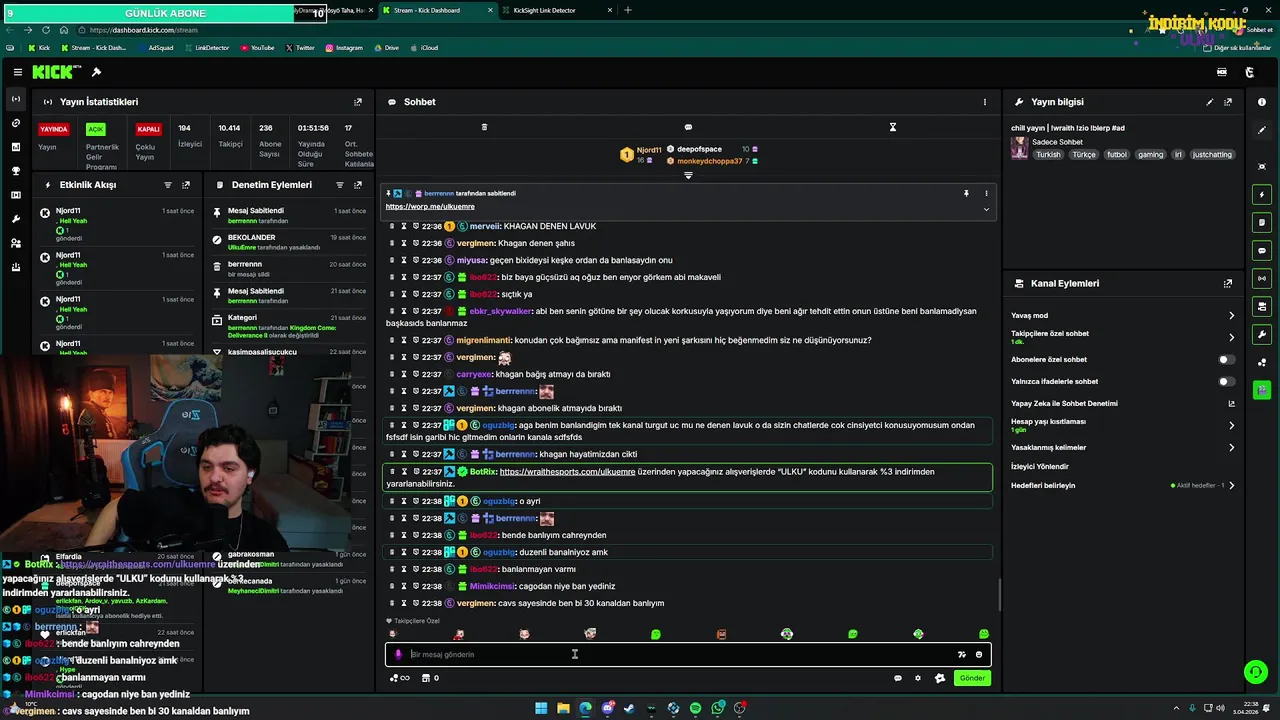
Task: Pop out the Yayın İstatistikleri panel
Action: pos(358,102)
